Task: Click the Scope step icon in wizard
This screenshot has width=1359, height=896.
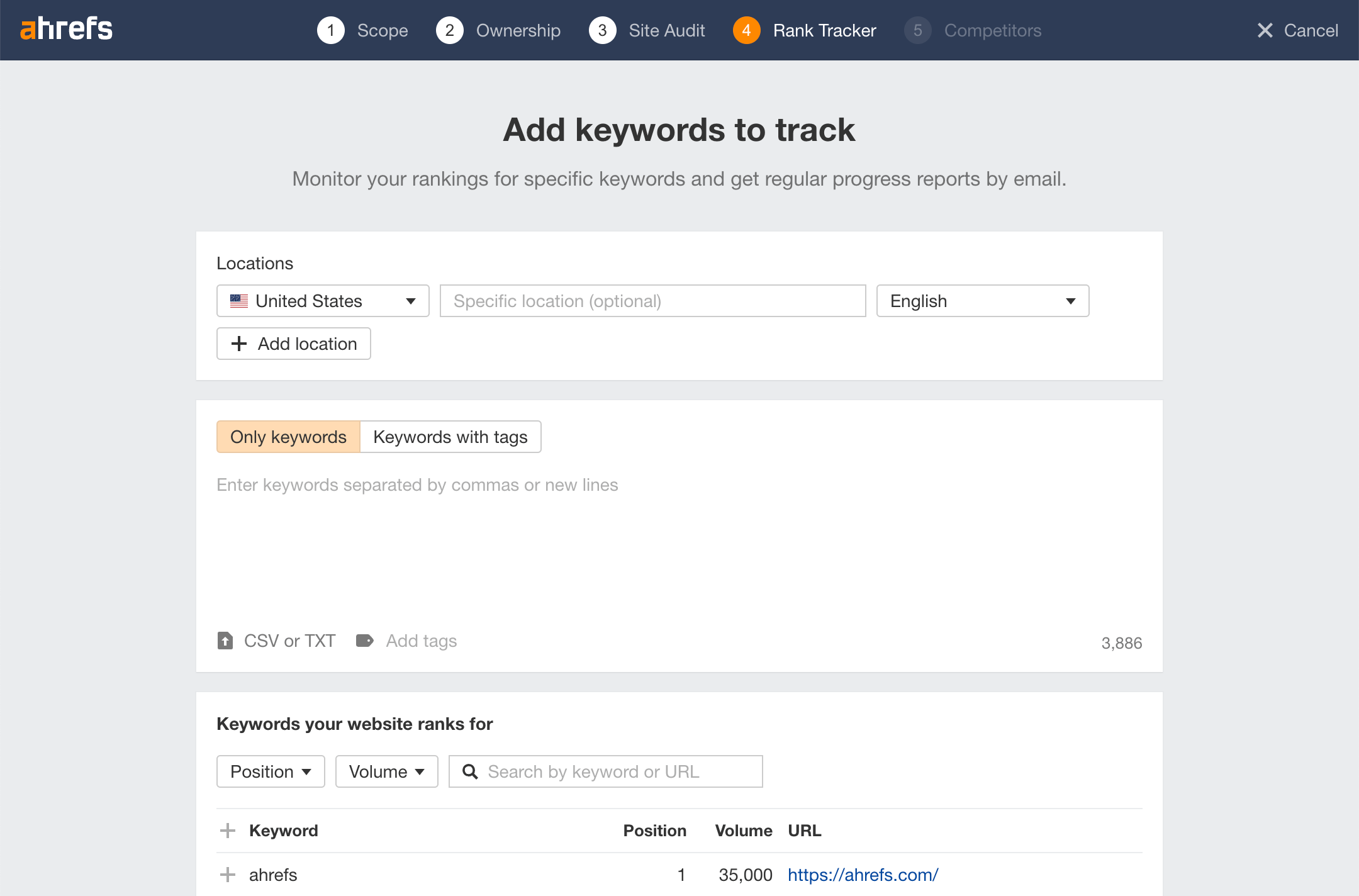Action: tap(331, 30)
